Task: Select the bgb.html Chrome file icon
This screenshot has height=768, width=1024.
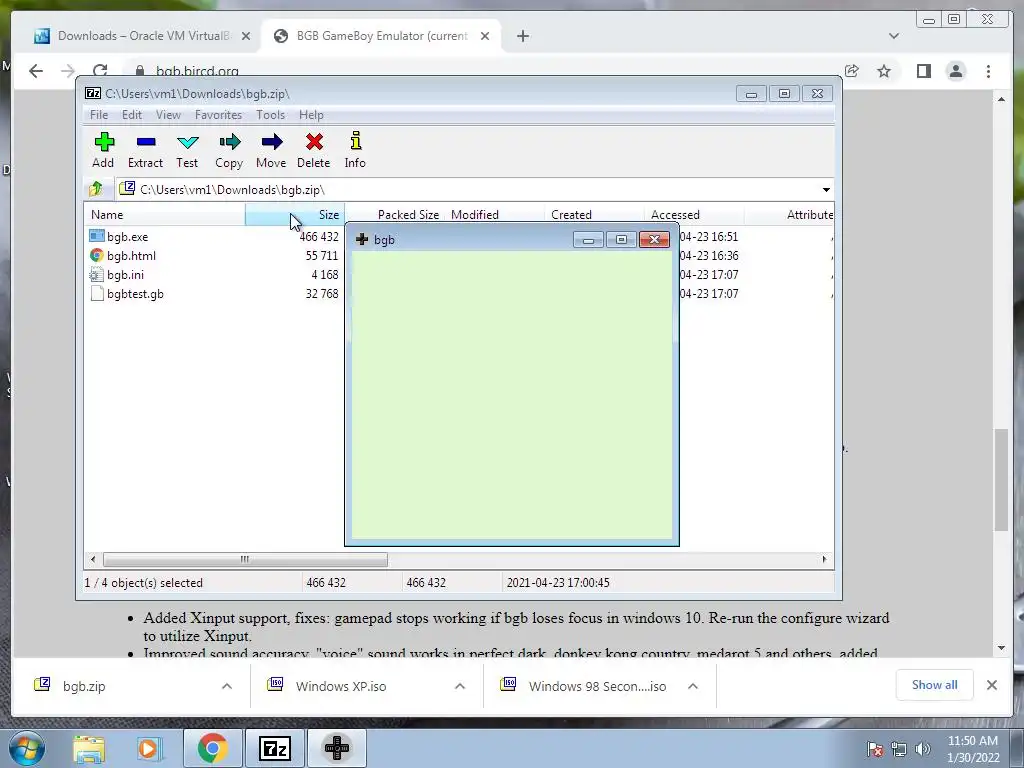Action: 97,255
